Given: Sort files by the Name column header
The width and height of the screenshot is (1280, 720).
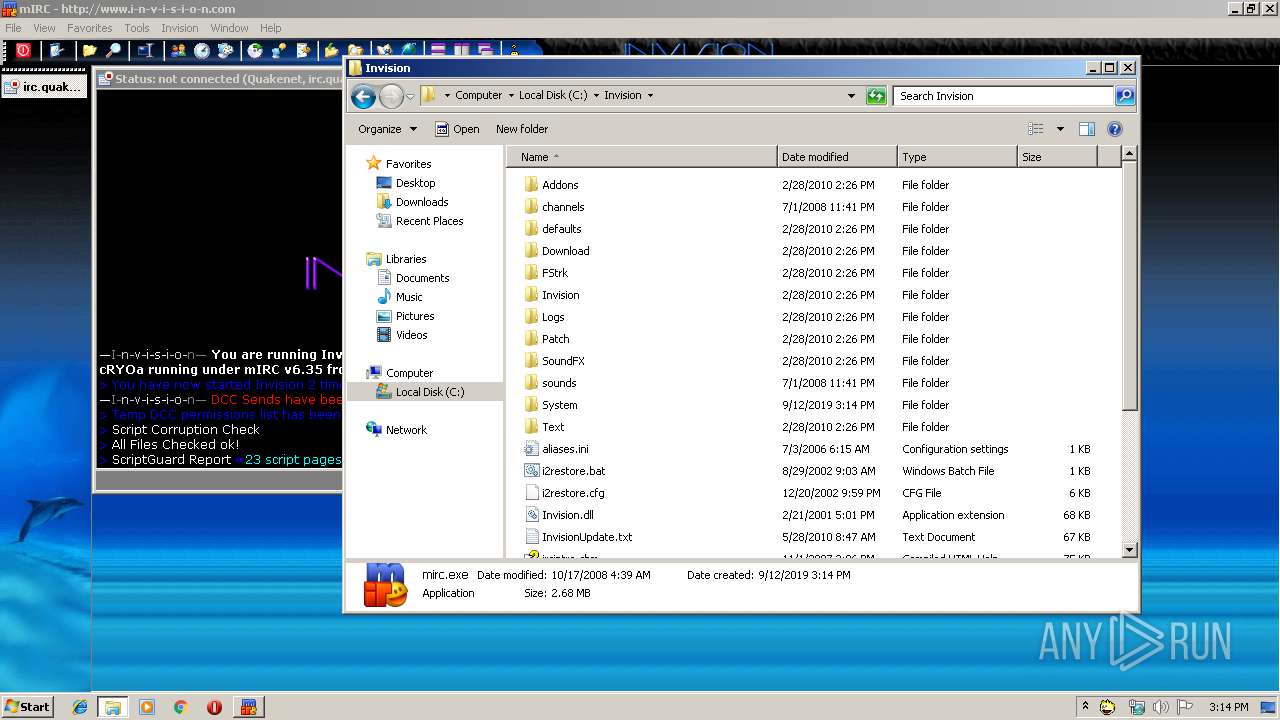Looking at the screenshot, I should [642, 157].
